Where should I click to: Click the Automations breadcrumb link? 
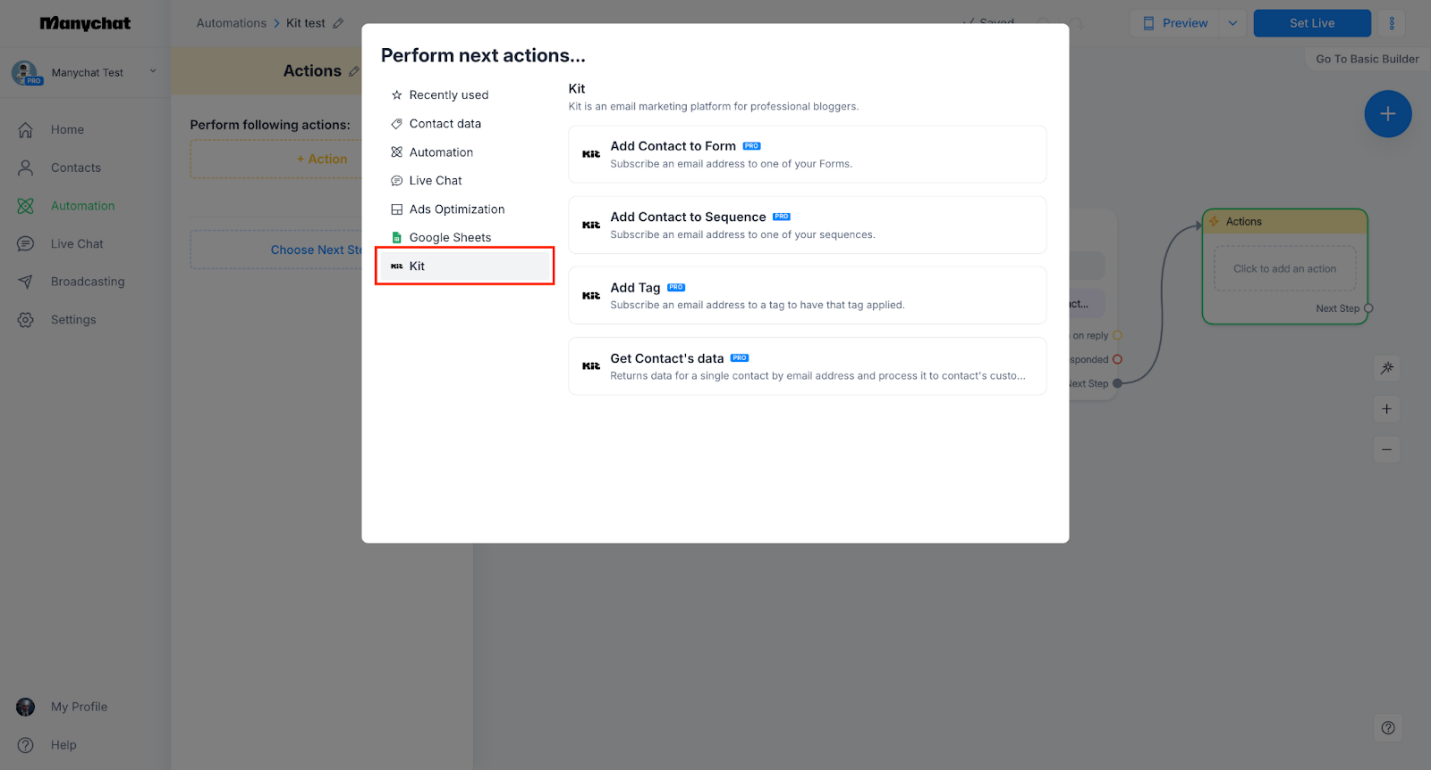coord(231,22)
